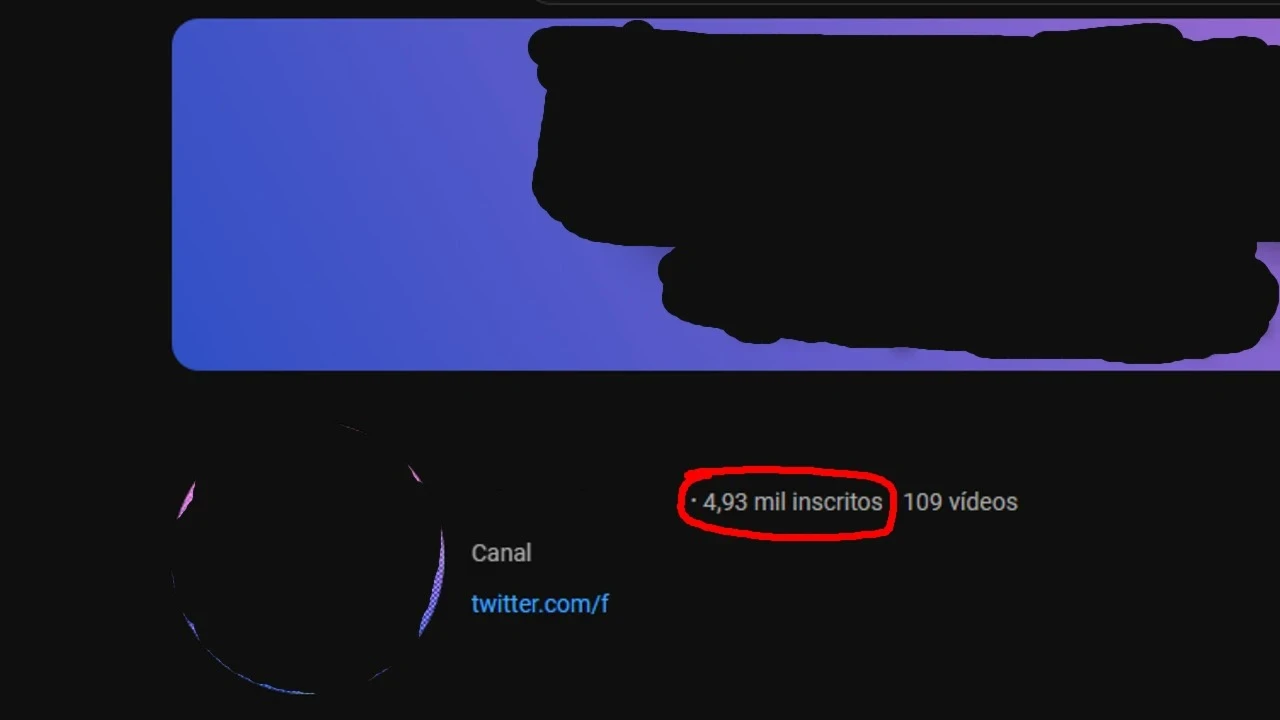Click the 109 vídeos count text
The image size is (1280, 720).
960,502
